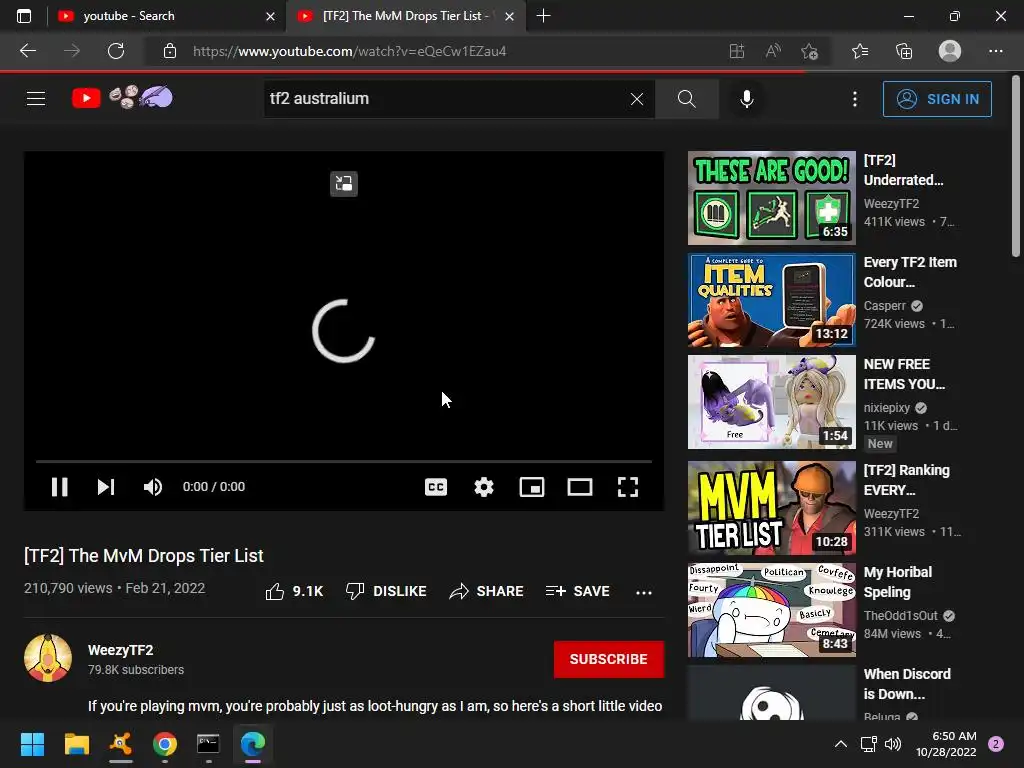The image size is (1024, 768).
Task: Open Edge Settings and more menu
Action: point(995,51)
